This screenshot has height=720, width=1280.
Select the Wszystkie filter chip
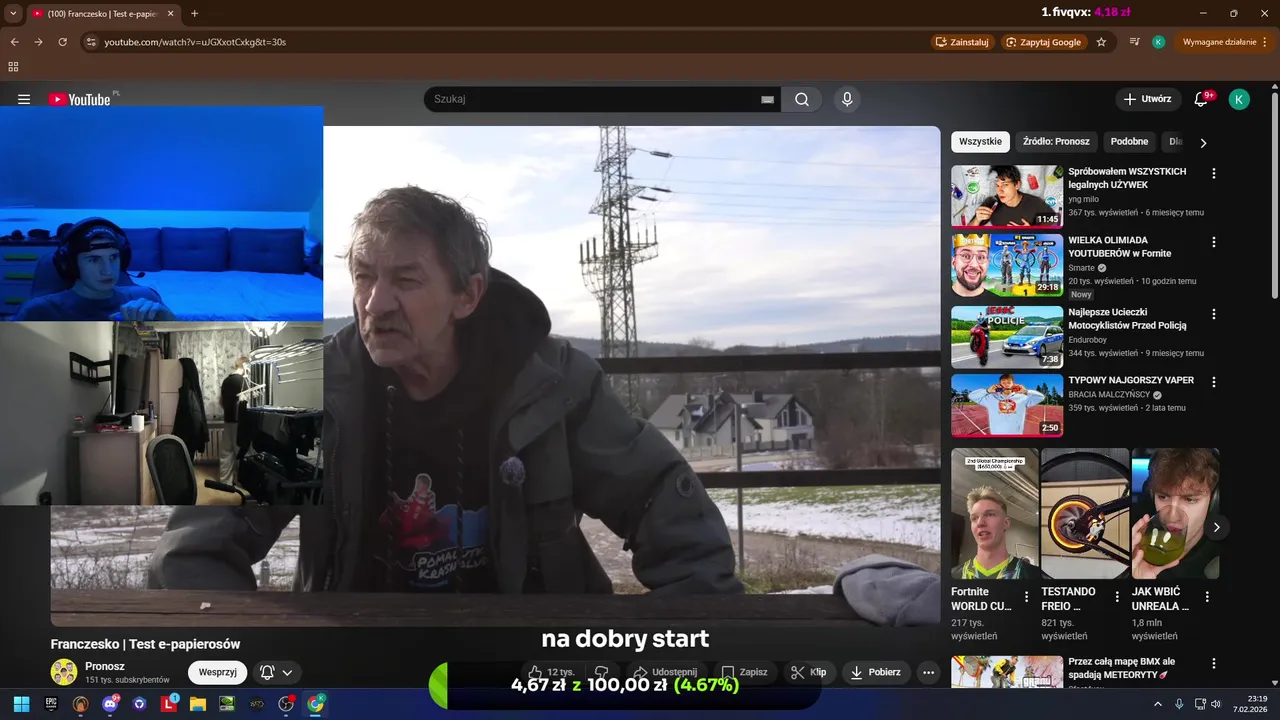coord(980,142)
